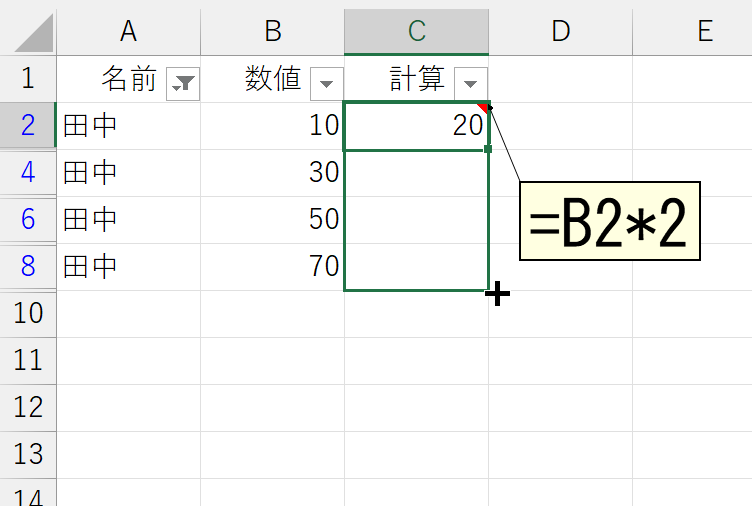
Task: Click the red comment indicator in C2
Action: (483, 107)
